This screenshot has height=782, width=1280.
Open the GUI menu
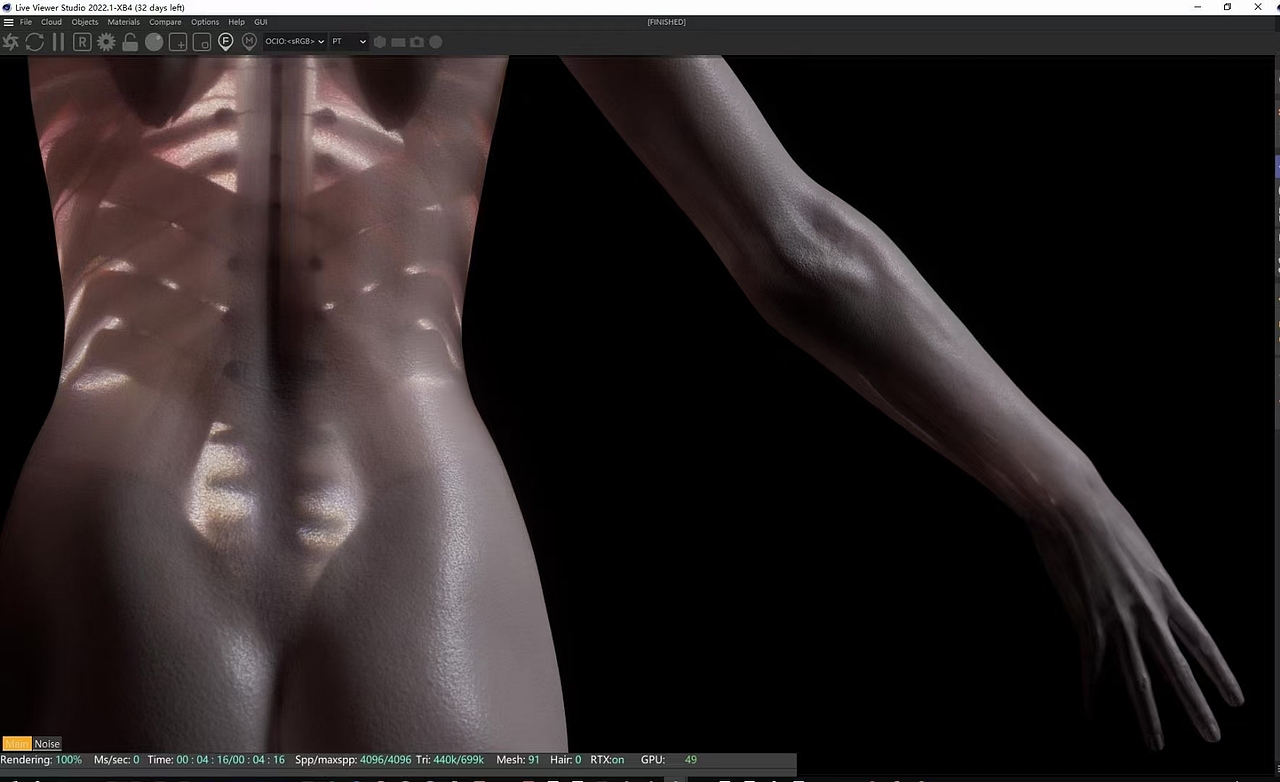[261, 22]
